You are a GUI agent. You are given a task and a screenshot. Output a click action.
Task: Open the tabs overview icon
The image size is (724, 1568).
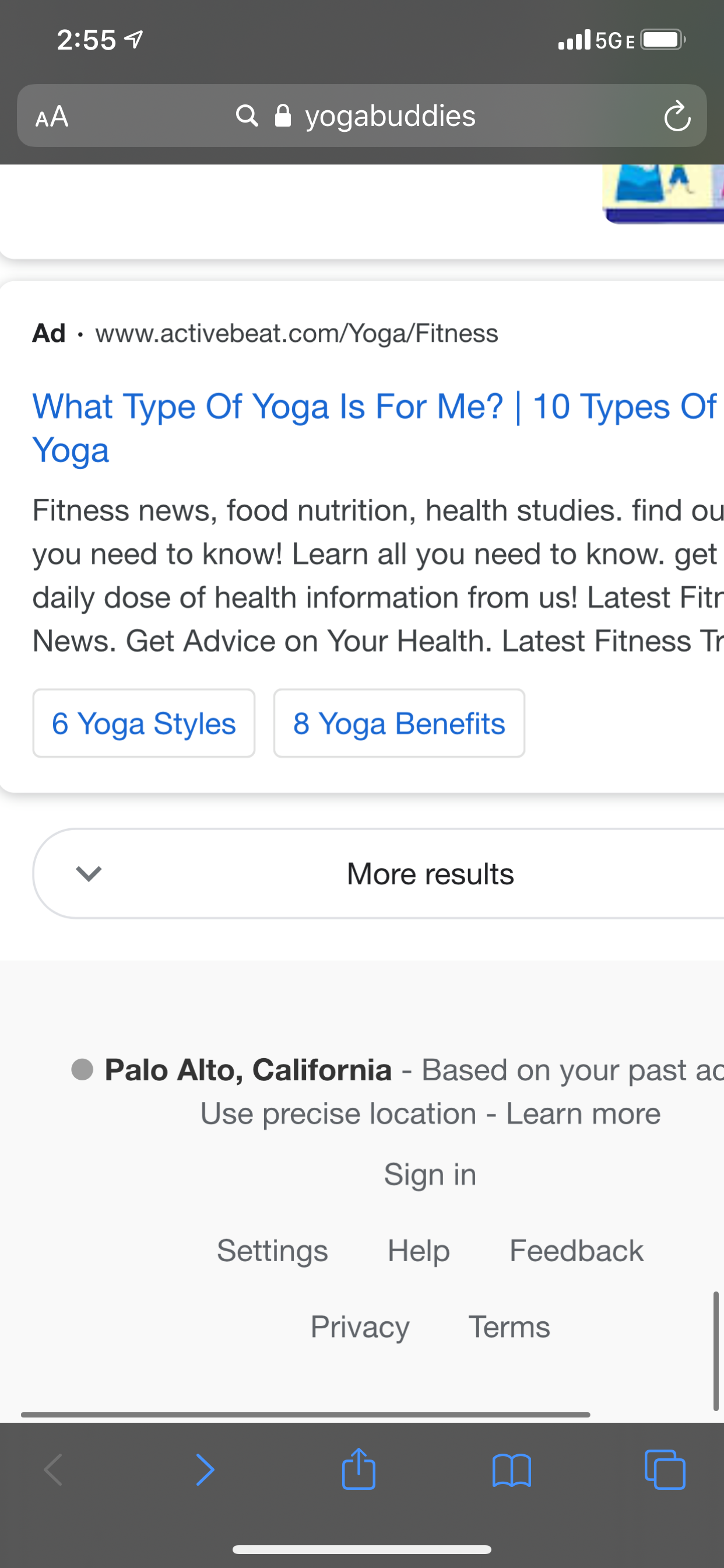[665, 1470]
